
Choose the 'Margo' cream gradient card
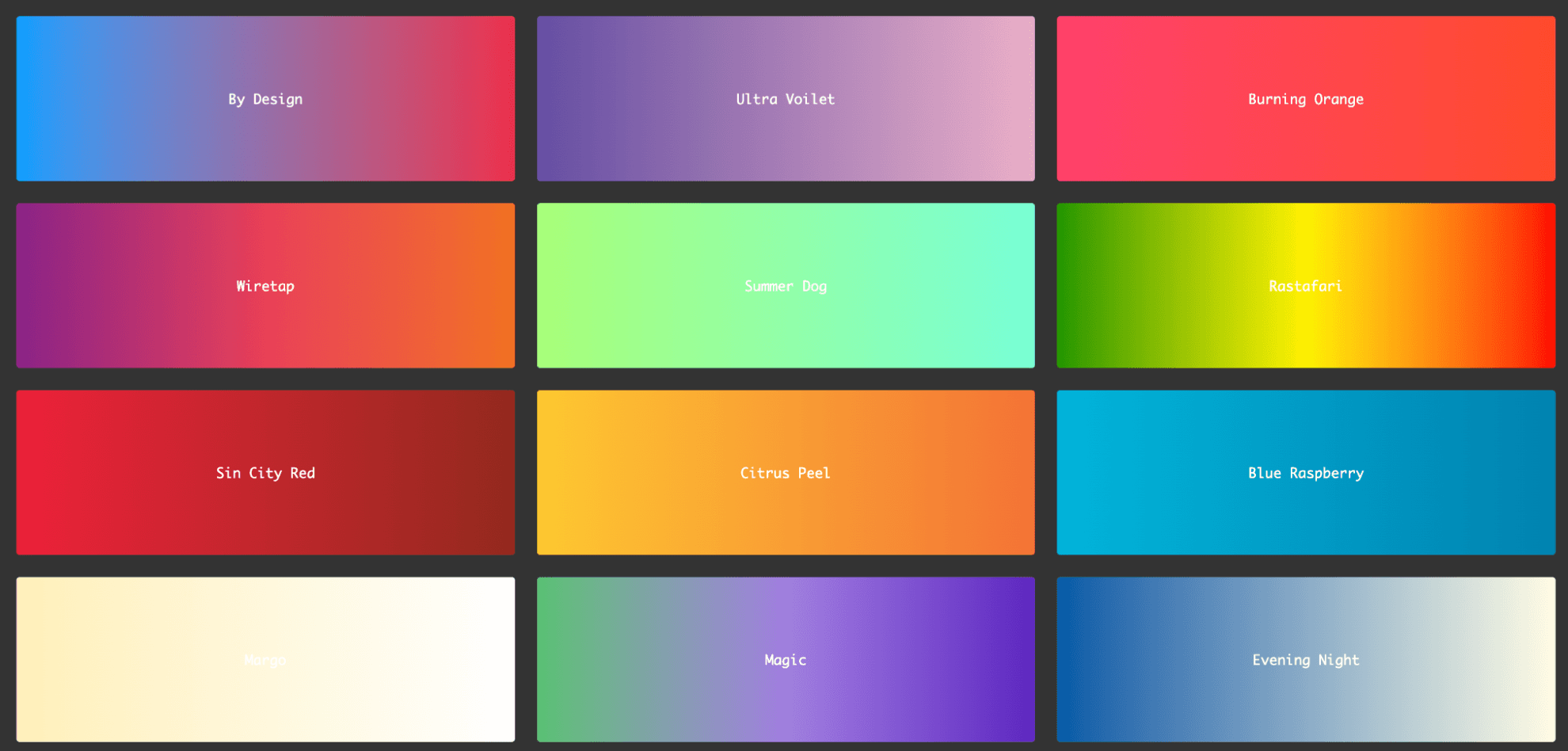click(x=265, y=659)
